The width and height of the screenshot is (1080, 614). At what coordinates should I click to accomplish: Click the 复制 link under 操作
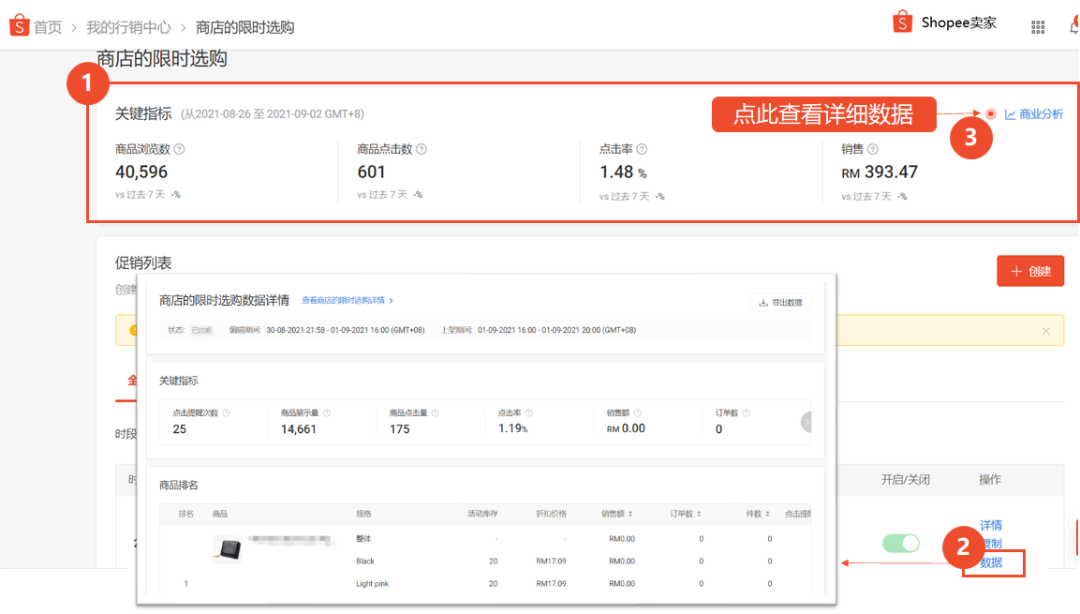click(991, 544)
